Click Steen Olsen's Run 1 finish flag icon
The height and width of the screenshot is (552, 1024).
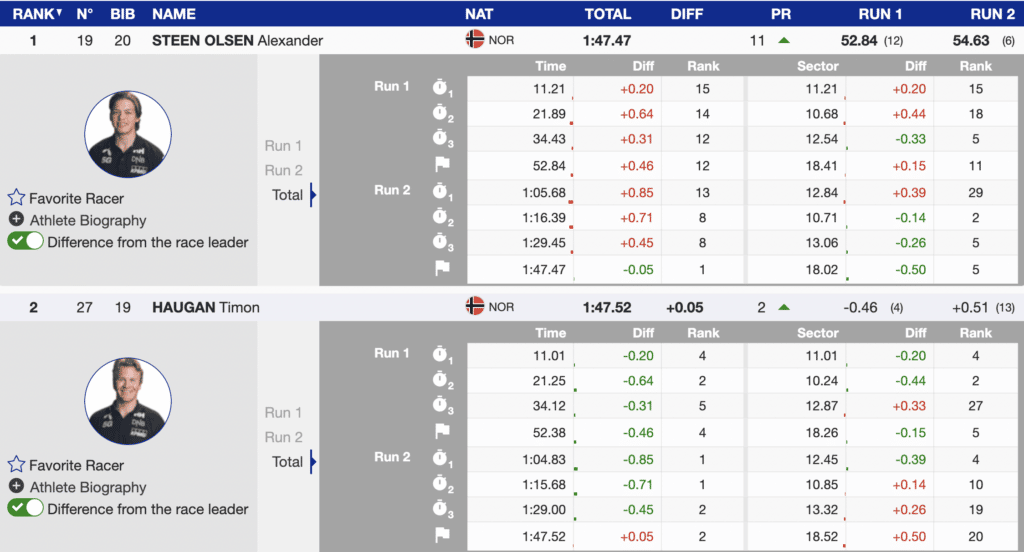pos(442,165)
